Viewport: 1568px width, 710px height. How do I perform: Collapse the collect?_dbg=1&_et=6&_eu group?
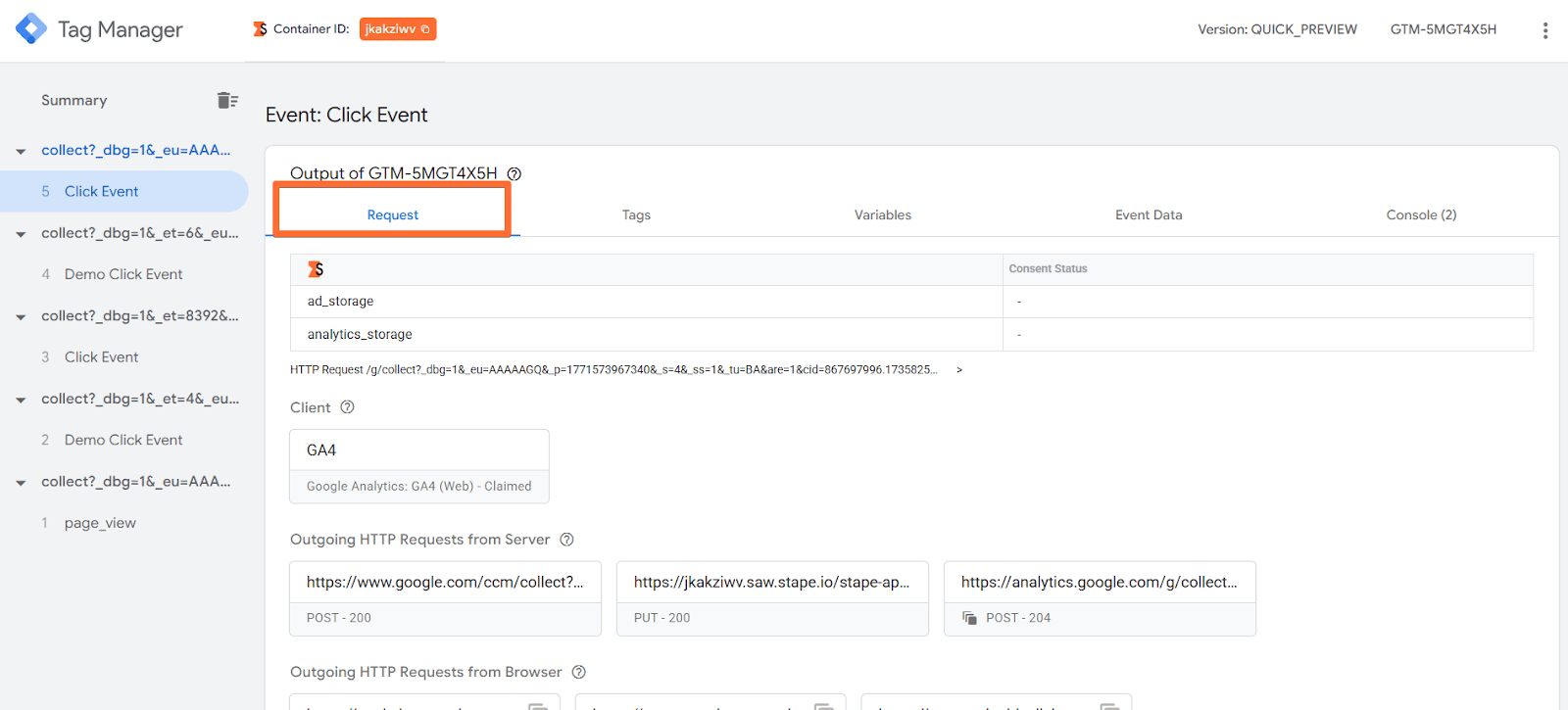click(21, 235)
